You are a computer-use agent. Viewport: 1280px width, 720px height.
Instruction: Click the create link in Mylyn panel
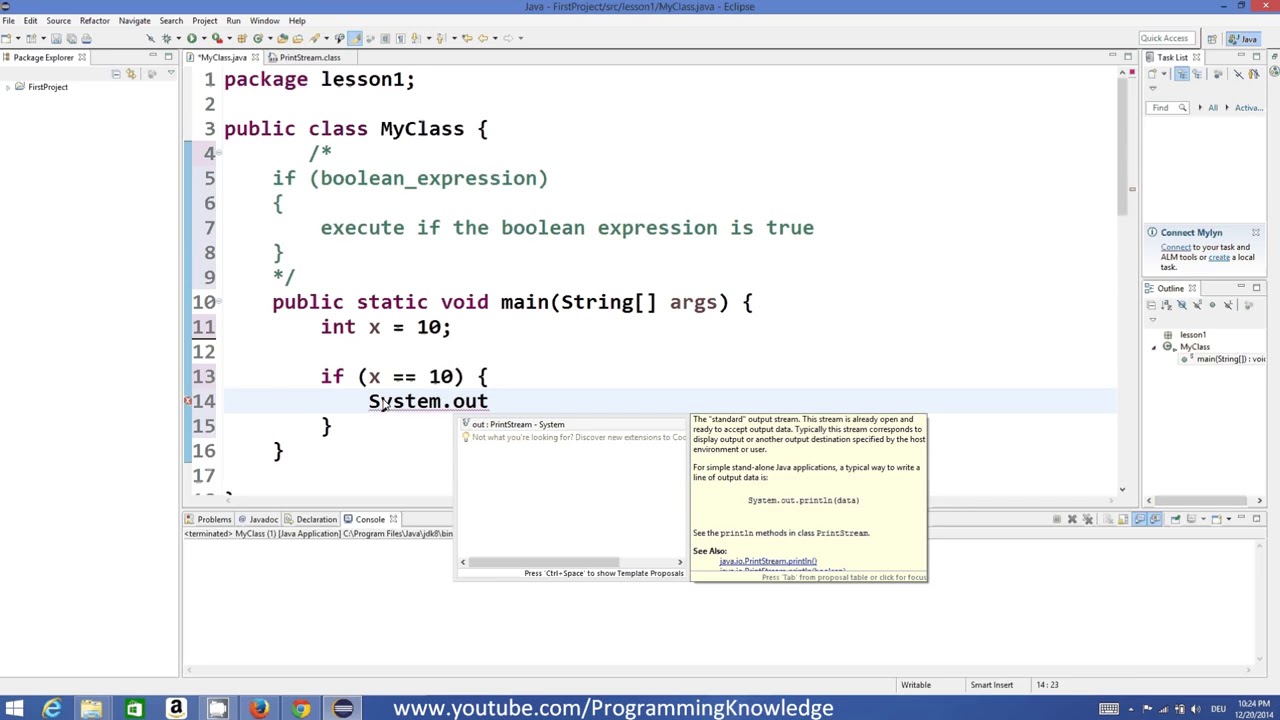(1219, 257)
